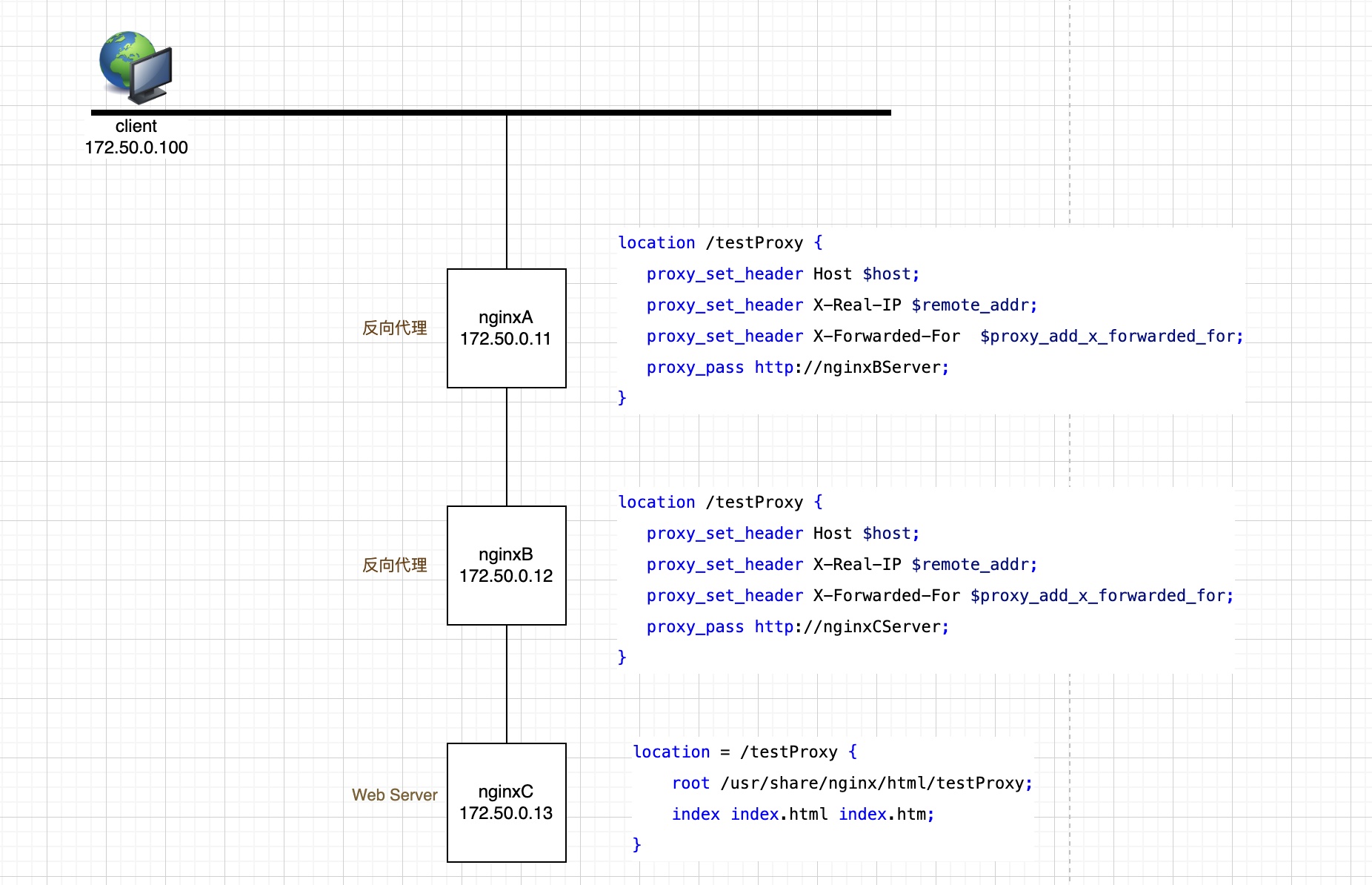
Task: Click the thick horizontal network bus line
Action: click(491, 113)
